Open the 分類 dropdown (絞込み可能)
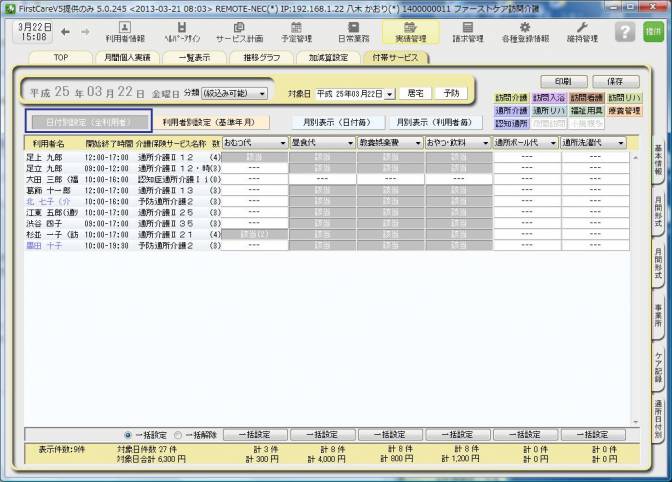The height and width of the screenshot is (482, 672). (x=235, y=93)
